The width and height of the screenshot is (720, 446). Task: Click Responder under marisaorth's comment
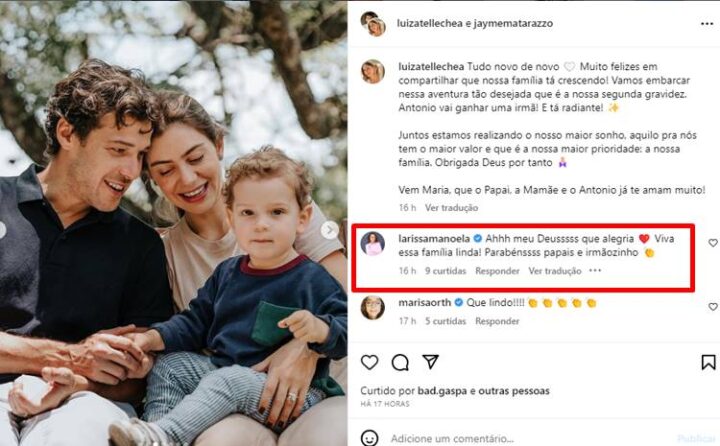coord(497,321)
